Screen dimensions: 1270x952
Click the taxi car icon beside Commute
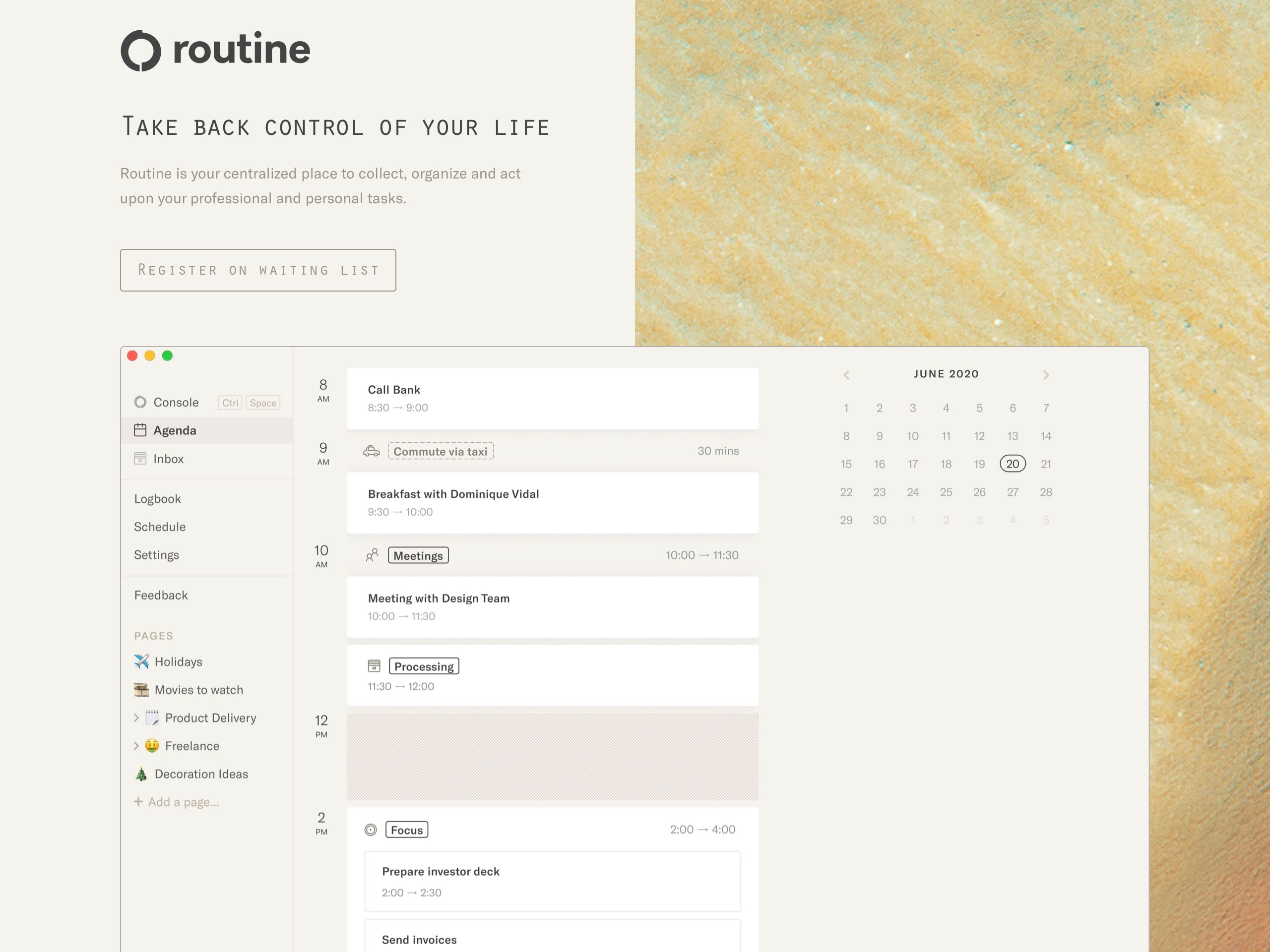(372, 451)
